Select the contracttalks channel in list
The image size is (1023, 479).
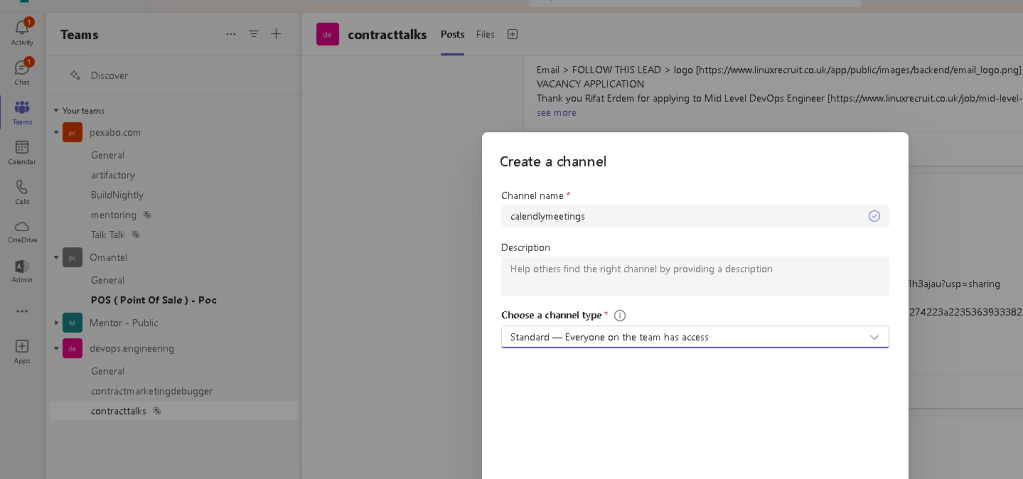(x=174, y=411)
